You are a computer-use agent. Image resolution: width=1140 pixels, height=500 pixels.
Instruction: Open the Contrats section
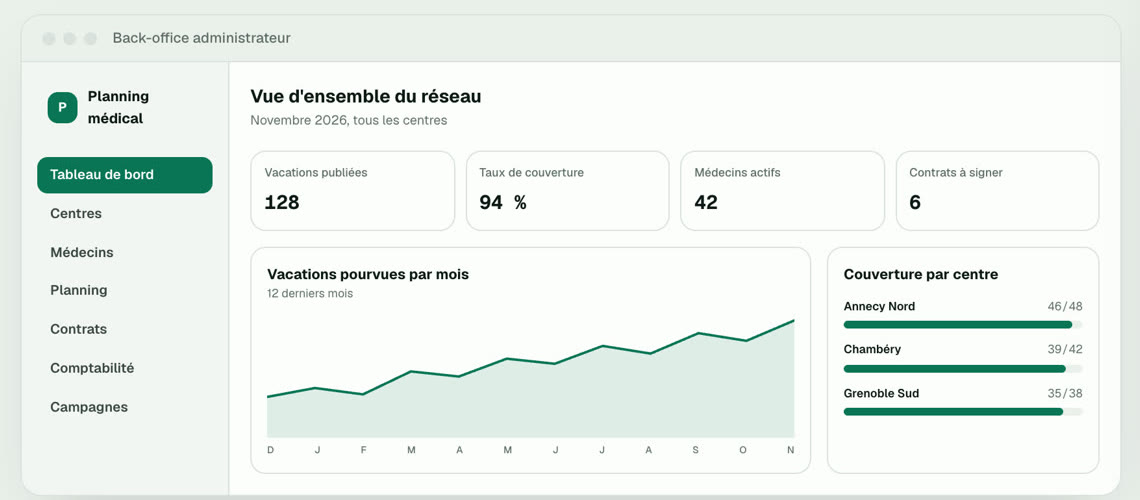[x=79, y=329]
